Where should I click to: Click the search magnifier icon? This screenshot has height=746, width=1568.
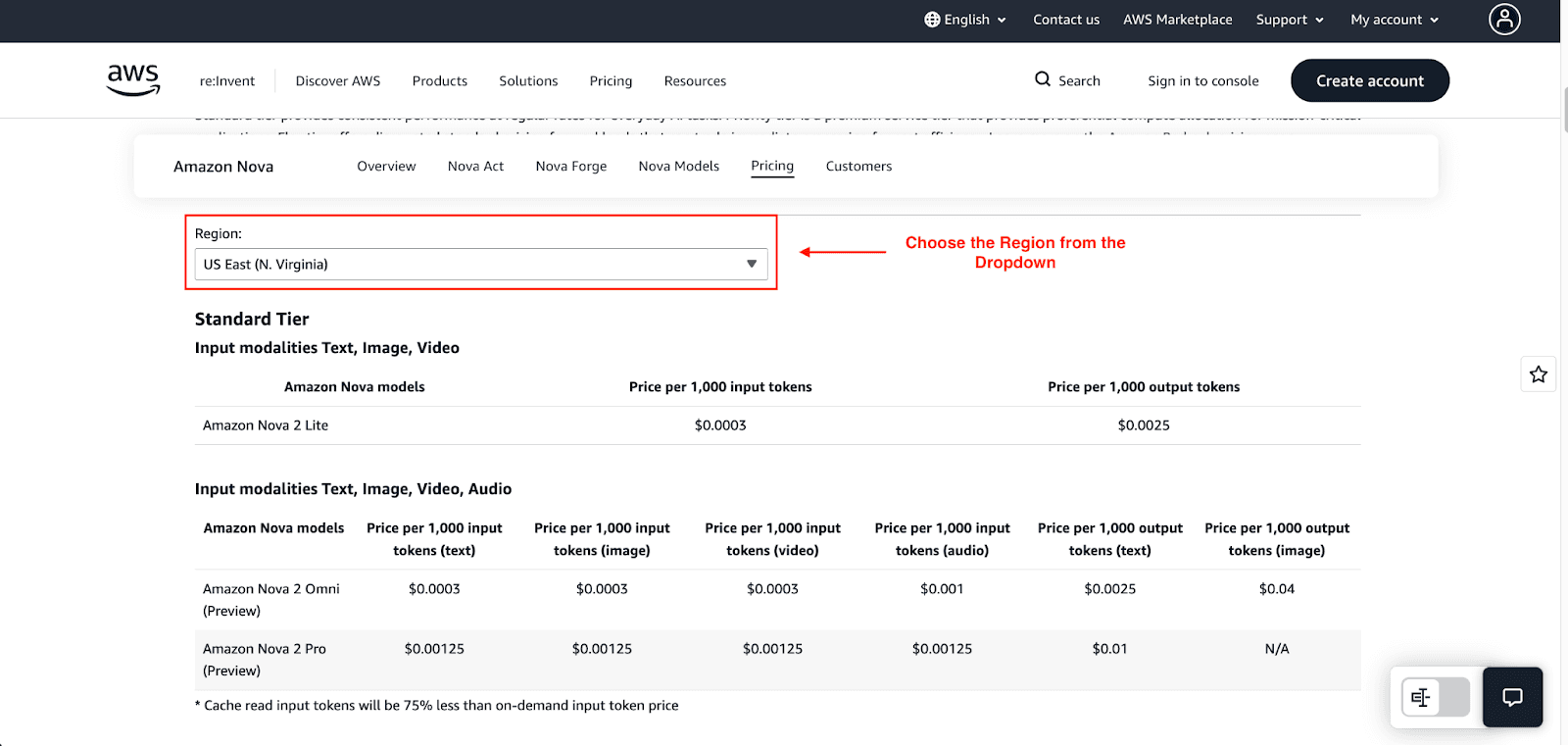(1043, 79)
